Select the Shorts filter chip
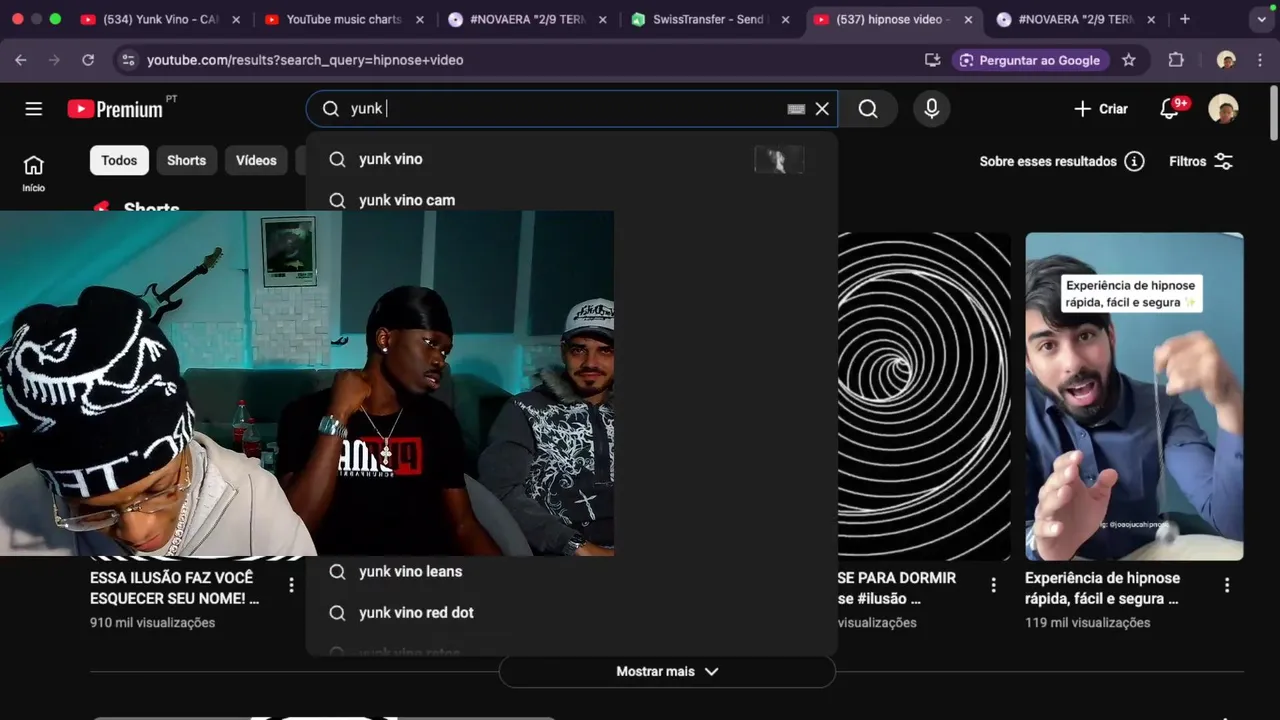1280x720 pixels. click(x=186, y=160)
